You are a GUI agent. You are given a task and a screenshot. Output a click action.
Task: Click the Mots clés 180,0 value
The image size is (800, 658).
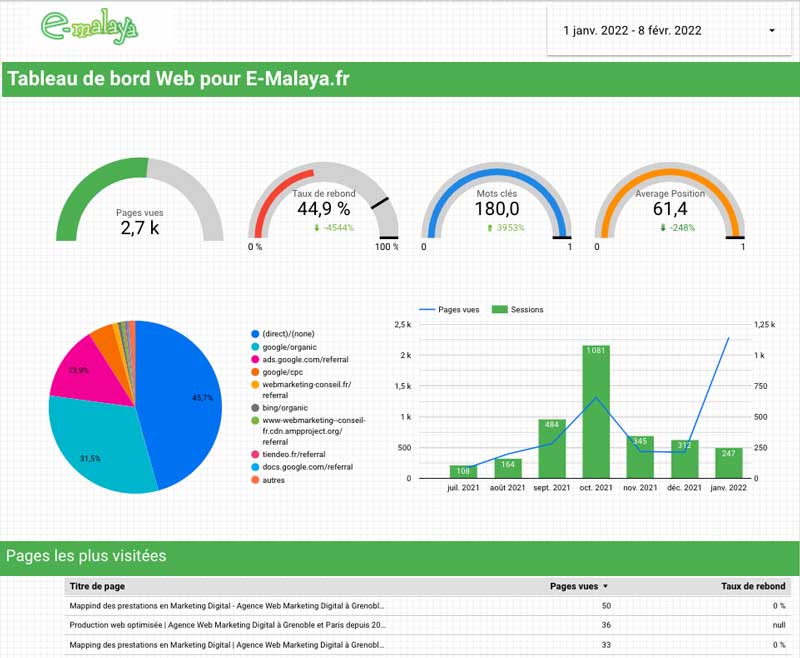tap(497, 209)
